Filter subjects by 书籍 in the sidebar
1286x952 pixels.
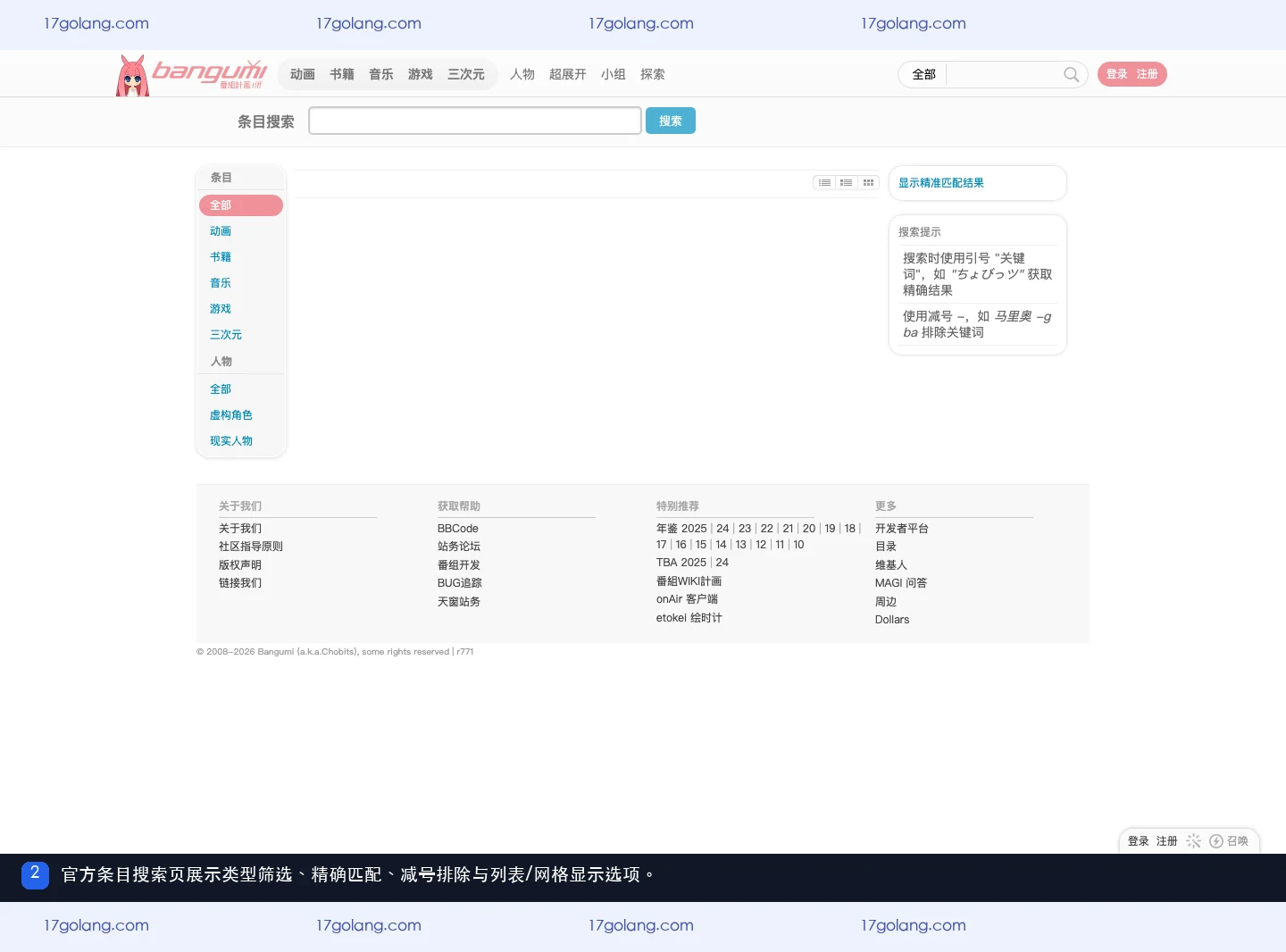(x=221, y=257)
